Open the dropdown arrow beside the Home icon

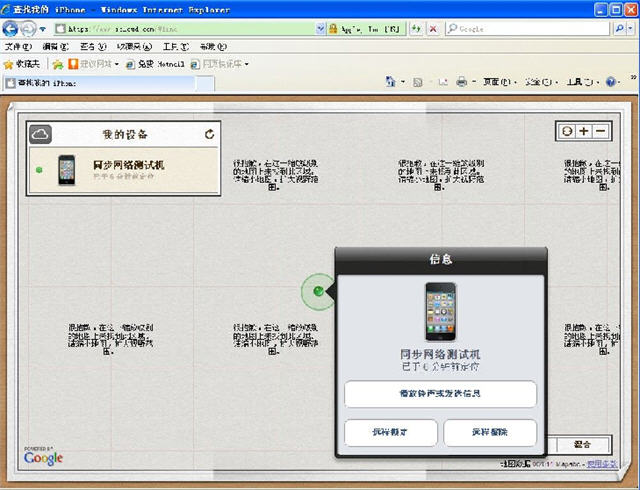(x=402, y=82)
